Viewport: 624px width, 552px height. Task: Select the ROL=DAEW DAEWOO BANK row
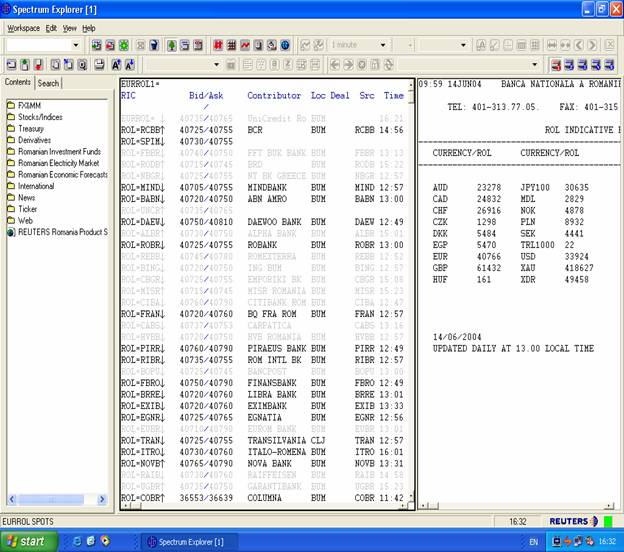click(263, 222)
